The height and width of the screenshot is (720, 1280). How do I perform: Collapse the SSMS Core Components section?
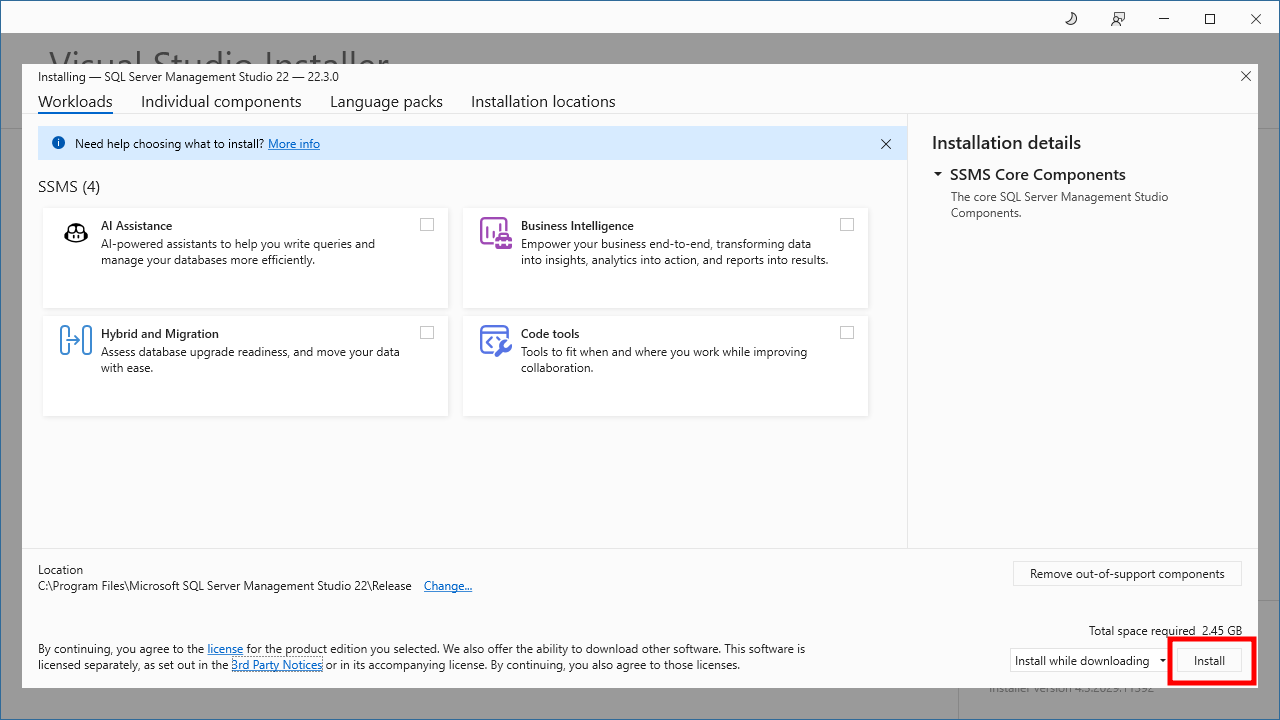click(x=938, y=174)
